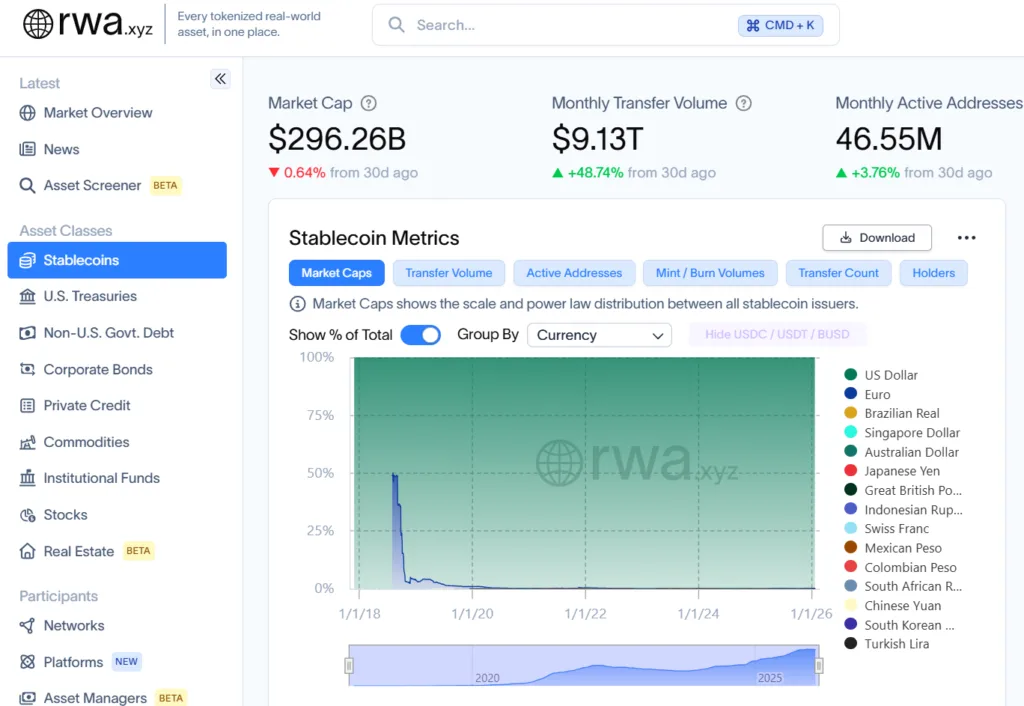The width and height of the screenshot is (1024, 706).
Task: Click the U.S. Treasuries bank icon
Action: 27,297
